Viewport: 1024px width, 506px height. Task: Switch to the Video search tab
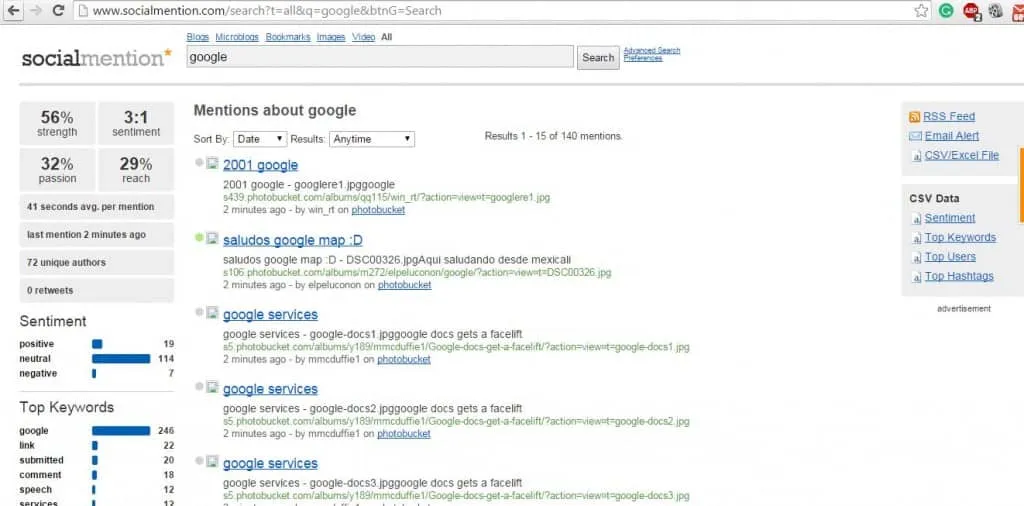(x=364, y=37)
